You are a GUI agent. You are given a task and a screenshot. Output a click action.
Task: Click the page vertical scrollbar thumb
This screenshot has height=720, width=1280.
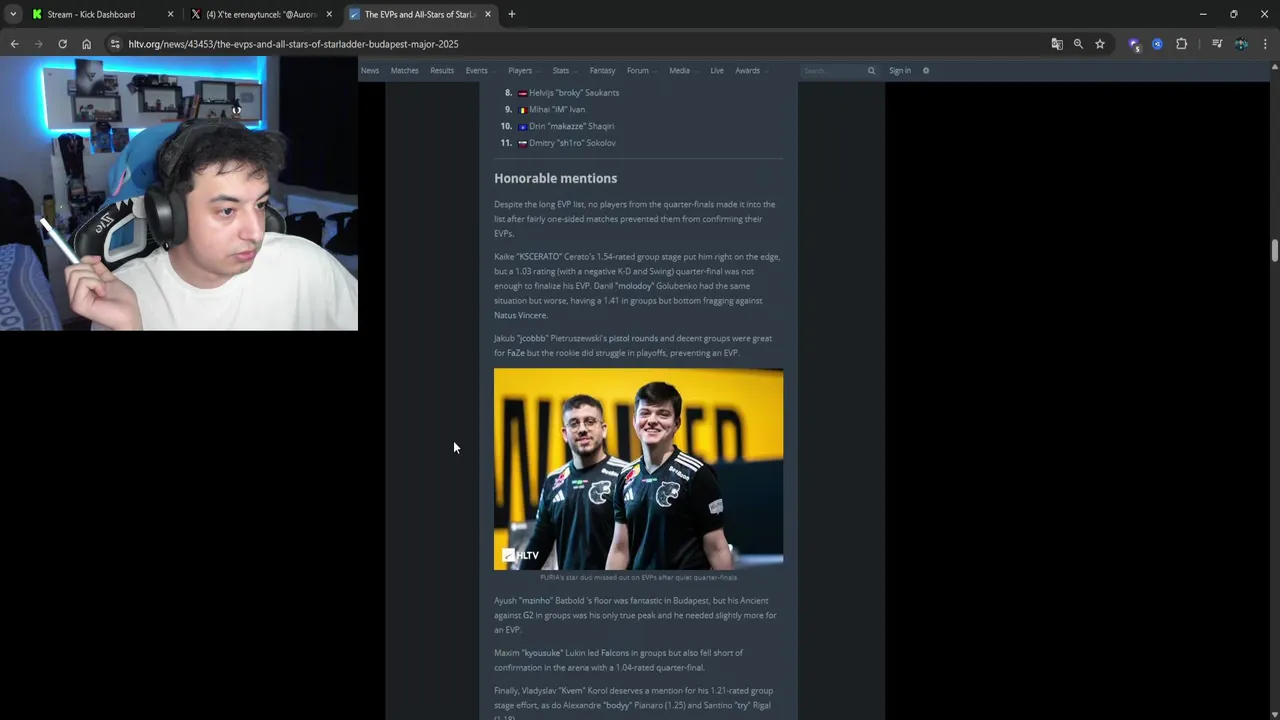1275,251
